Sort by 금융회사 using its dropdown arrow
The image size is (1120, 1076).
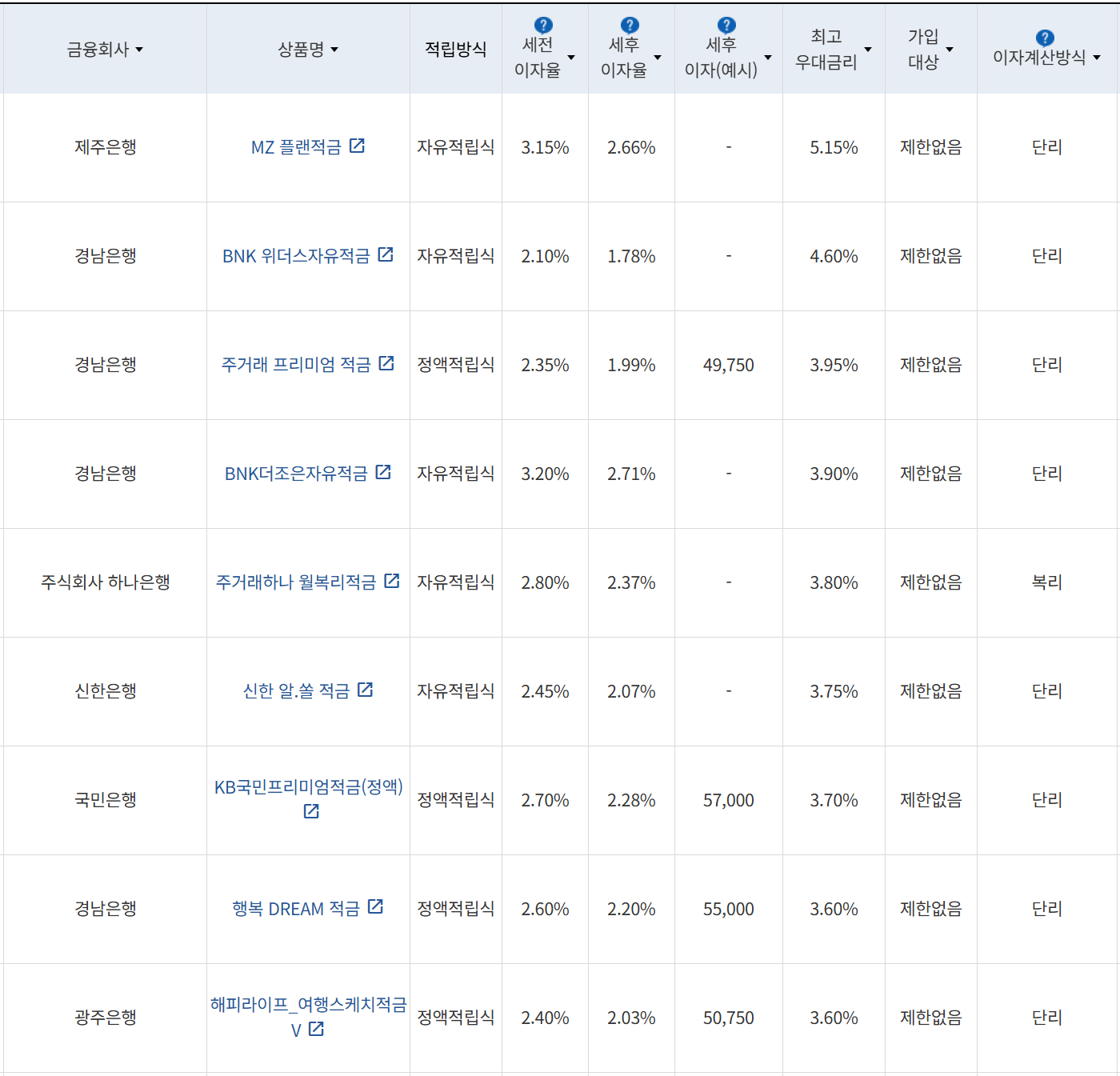pos(140,50)
